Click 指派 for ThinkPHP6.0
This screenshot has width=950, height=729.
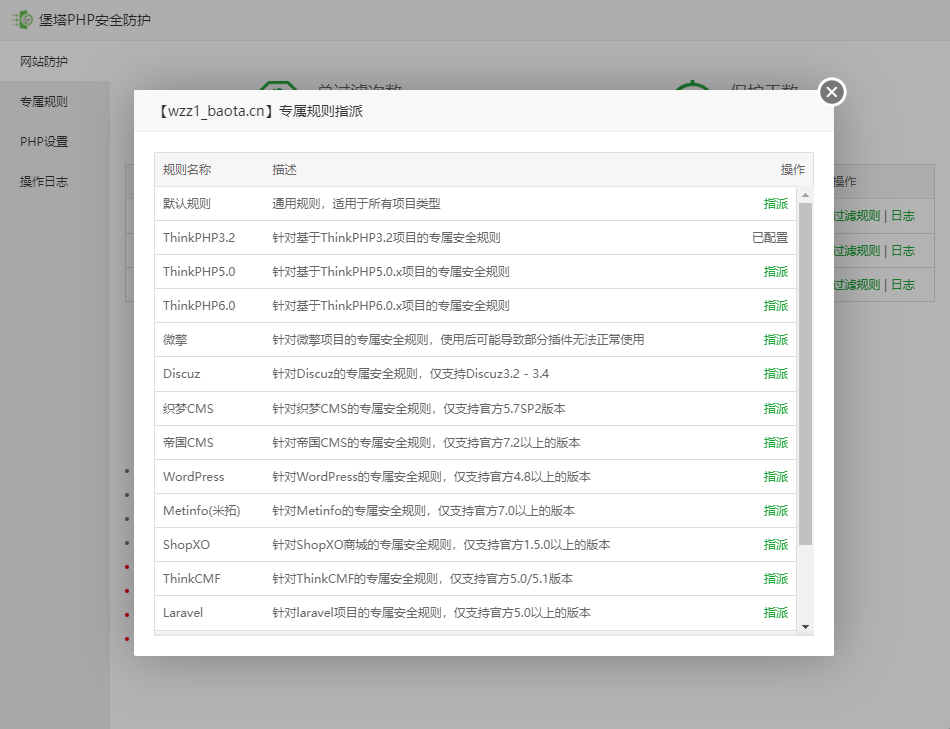point(776,305)
